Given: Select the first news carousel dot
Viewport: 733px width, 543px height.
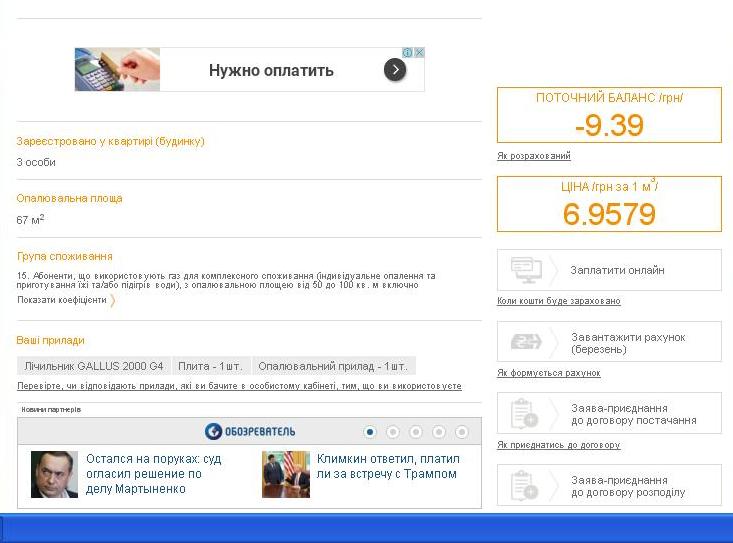Looking at the screenshot, I should 370,432.
